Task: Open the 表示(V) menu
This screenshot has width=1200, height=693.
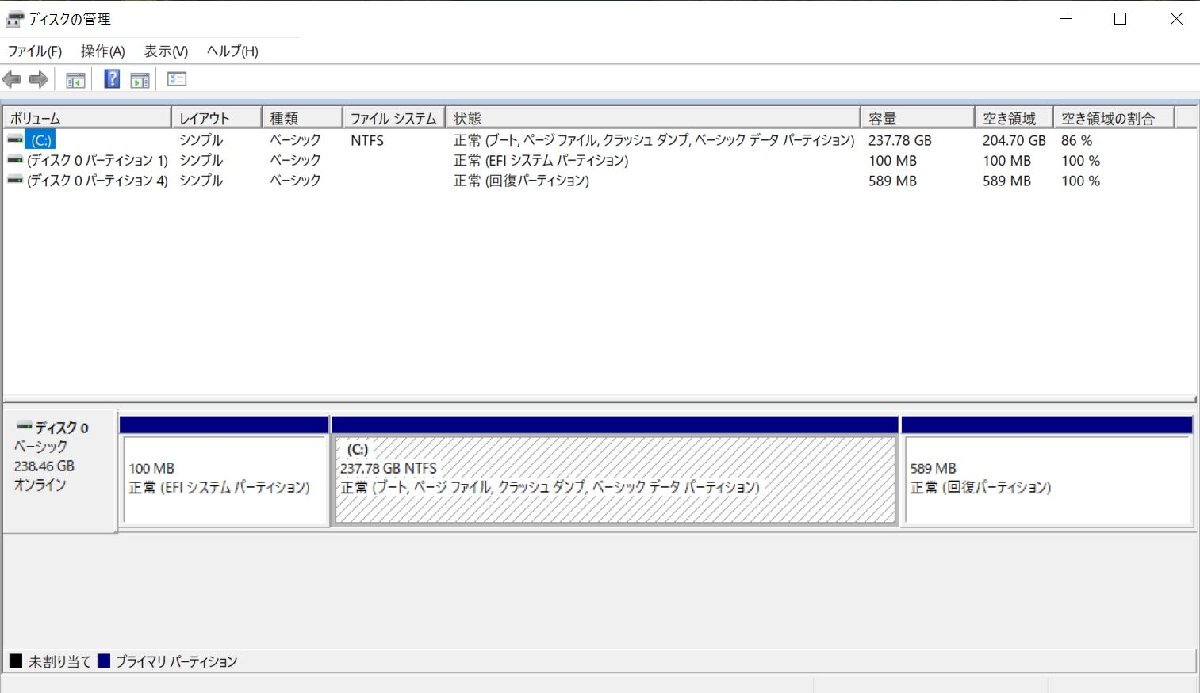Action: (x=166, y=51)
